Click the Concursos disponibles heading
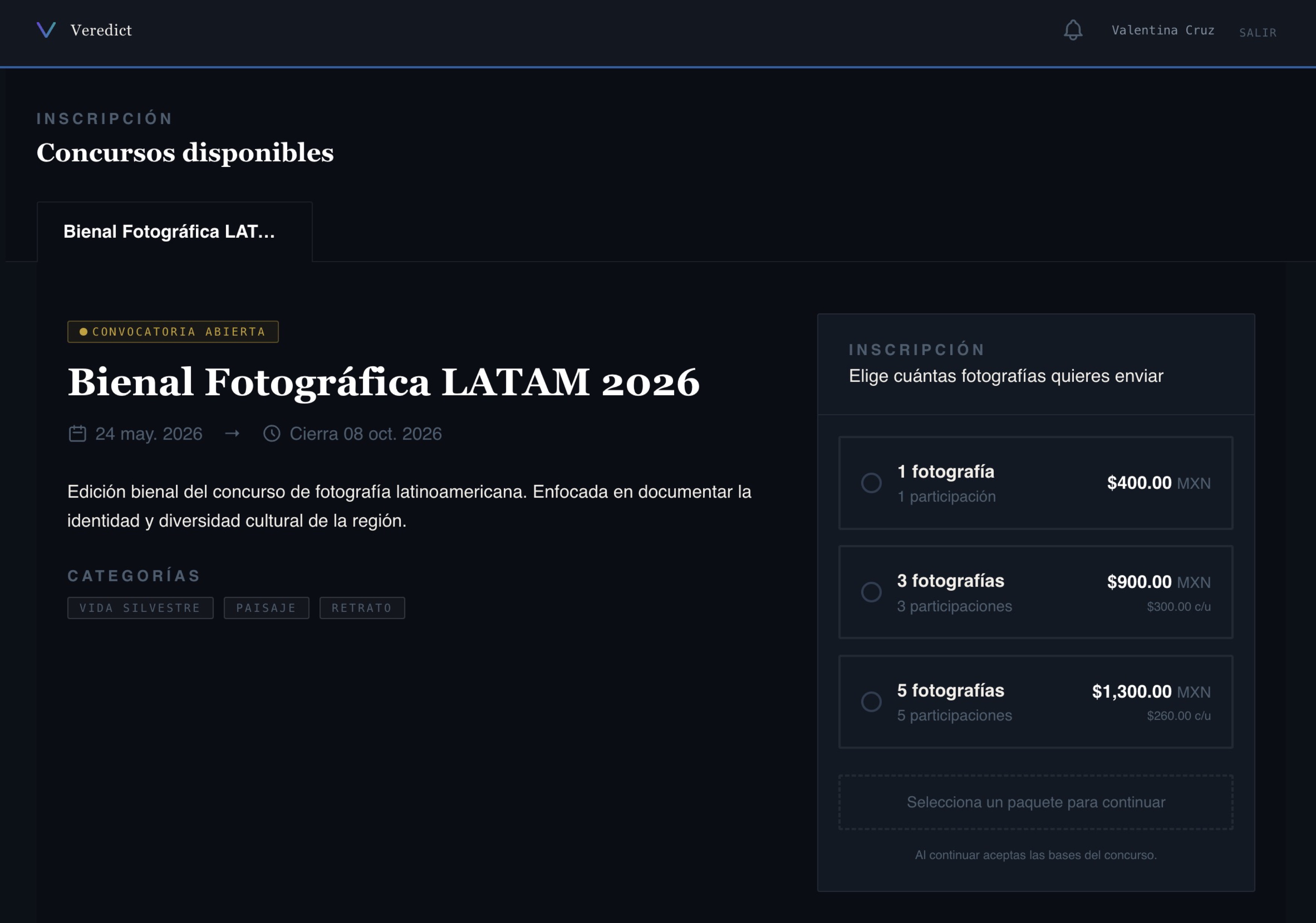Screen dimensions: 1316x923 (x=185, y=152)
